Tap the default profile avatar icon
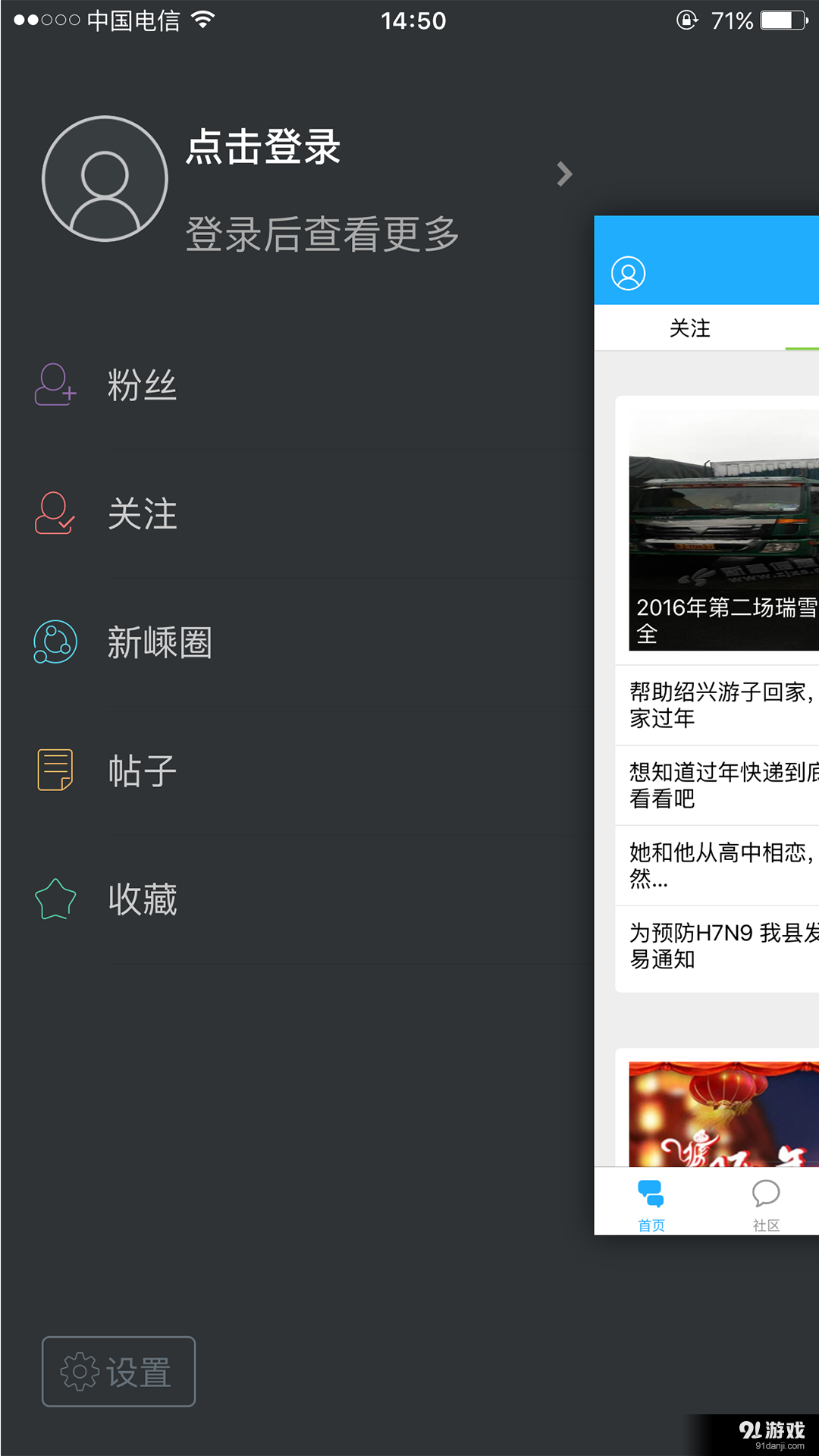Image resolution: width=819 pixels, height=1456 pixels. [105, 179]
